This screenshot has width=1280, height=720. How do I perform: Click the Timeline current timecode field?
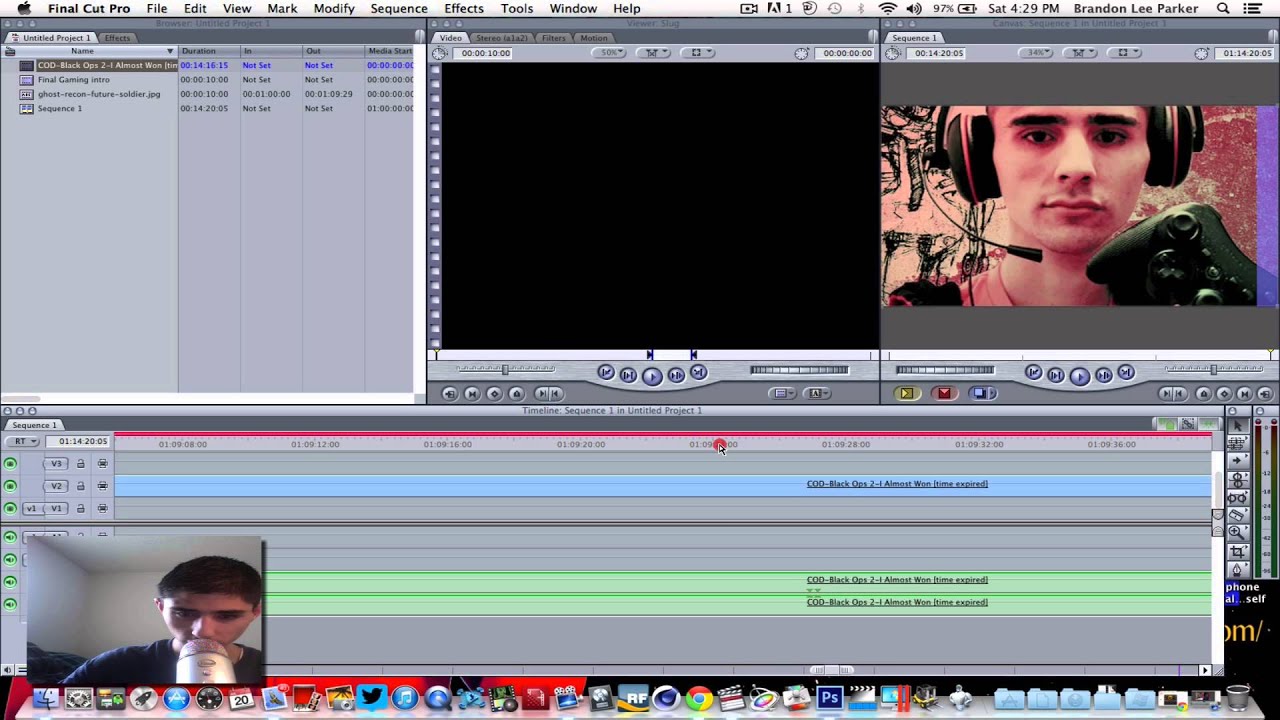click(x=83, y=441)
